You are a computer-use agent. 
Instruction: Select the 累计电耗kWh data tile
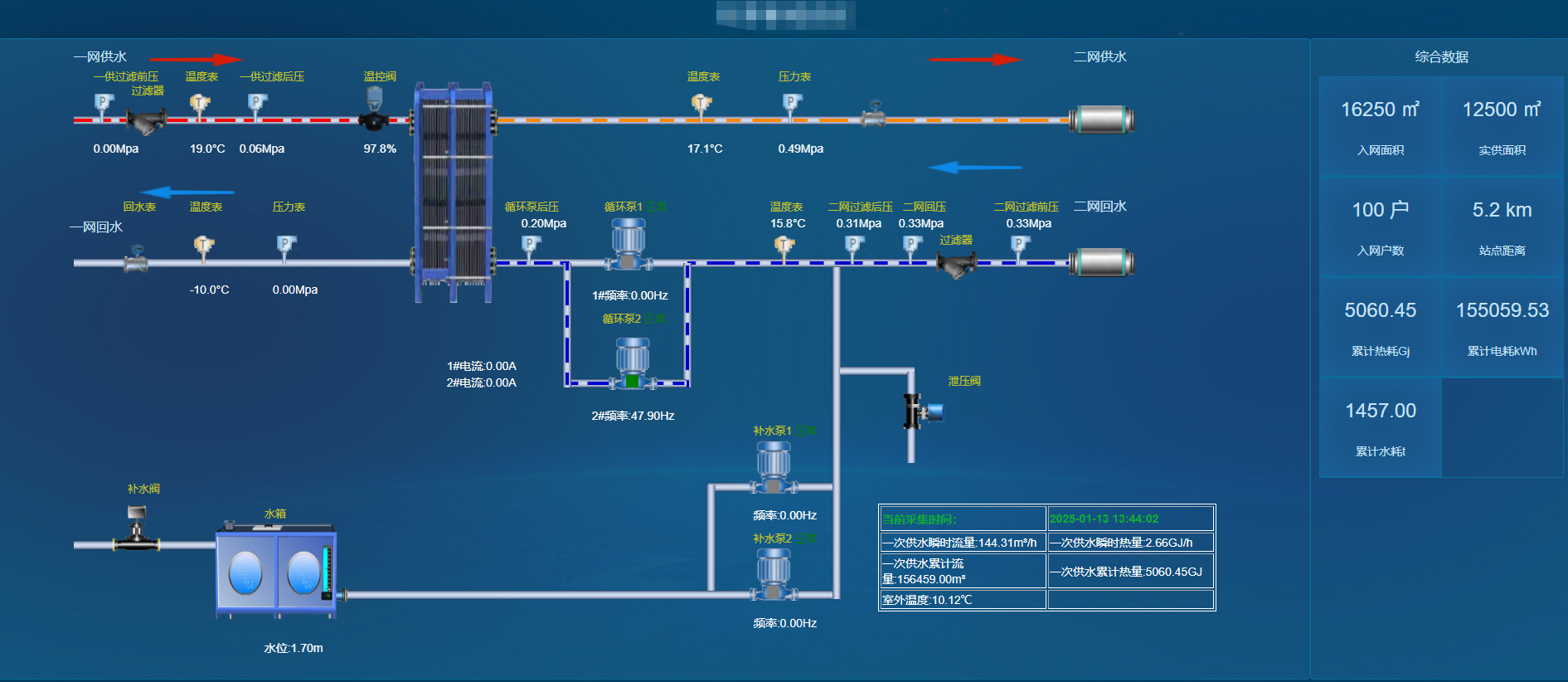click(x=1502, y=327)
